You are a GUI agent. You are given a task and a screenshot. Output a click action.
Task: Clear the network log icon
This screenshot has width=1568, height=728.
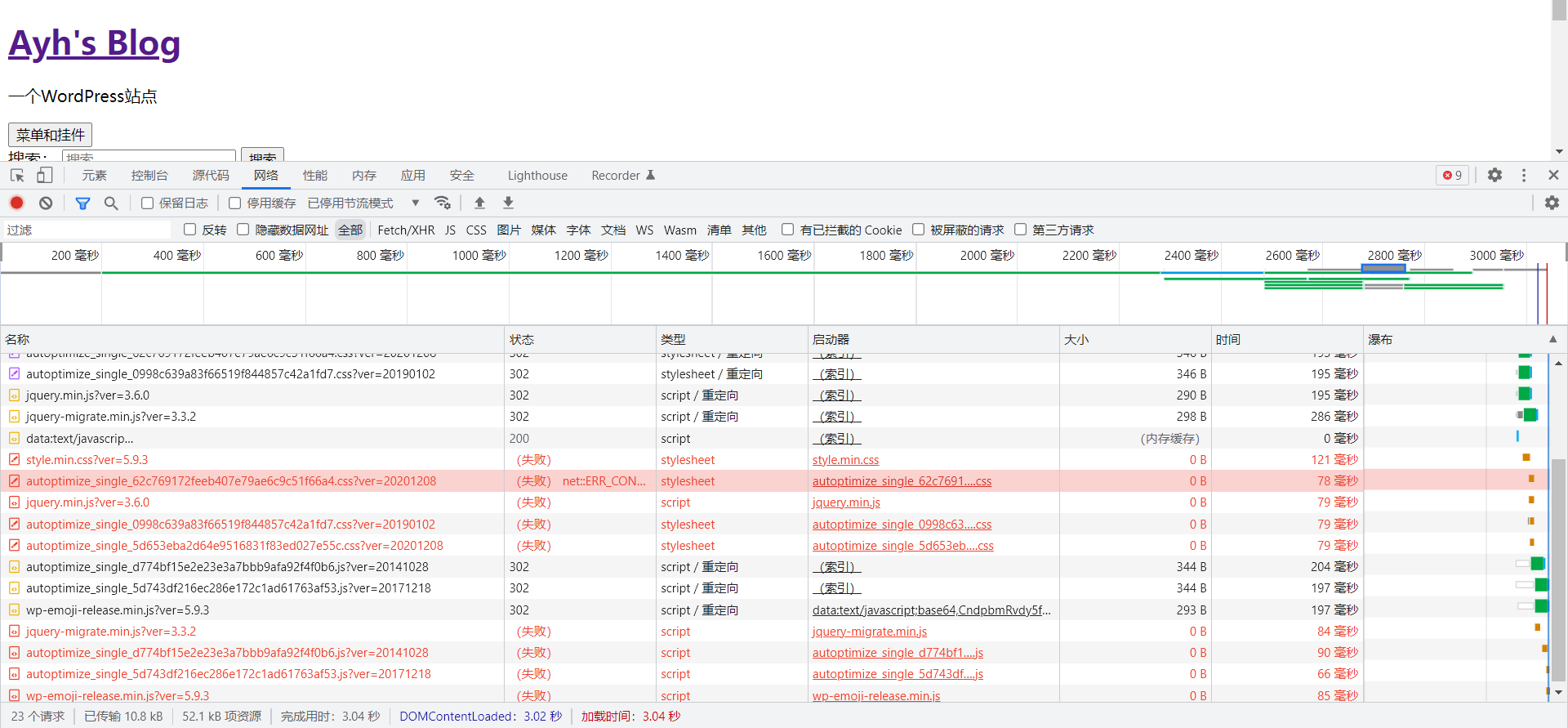(46, 203)
